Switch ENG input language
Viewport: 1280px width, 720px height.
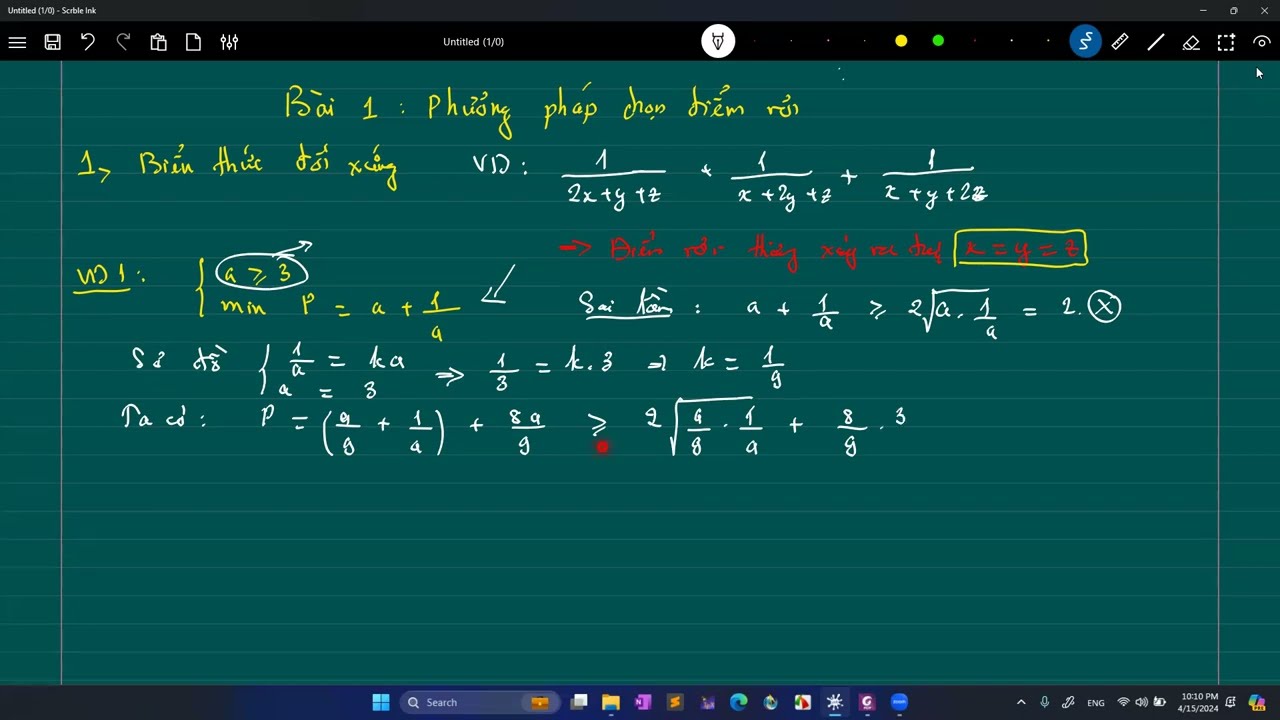1096,702
